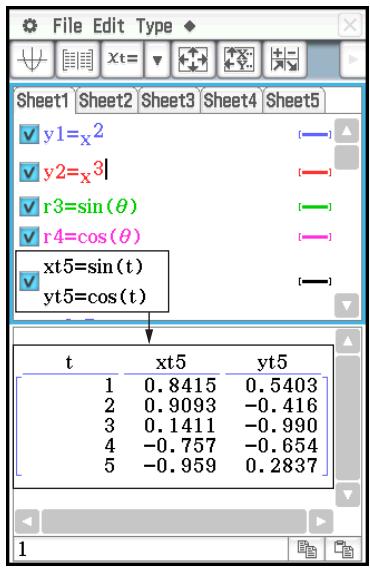Click table vertical scrollbar thumb
Screen dimensions: 370x568
point(348,418)
